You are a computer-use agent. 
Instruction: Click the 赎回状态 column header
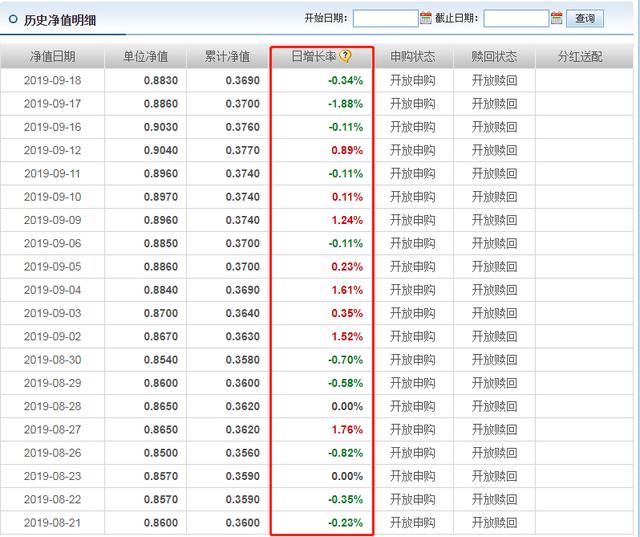(x=494, y=56)
